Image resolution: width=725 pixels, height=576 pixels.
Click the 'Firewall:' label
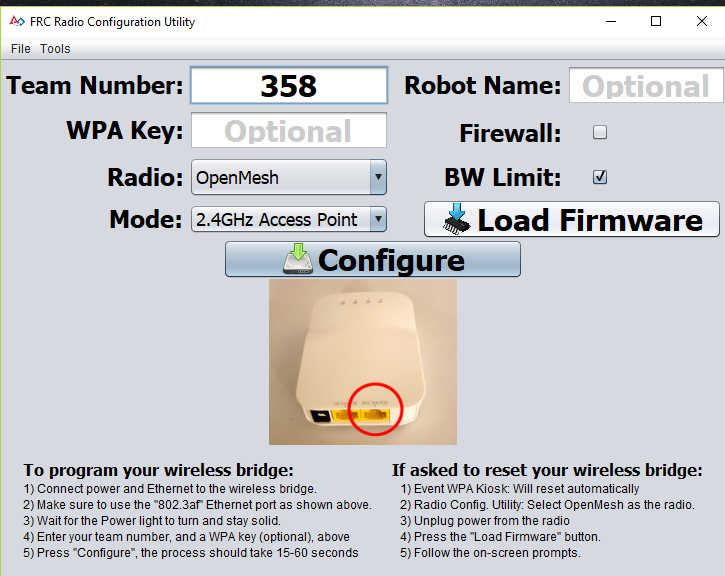pyautogui.click(x=510, y=133)
